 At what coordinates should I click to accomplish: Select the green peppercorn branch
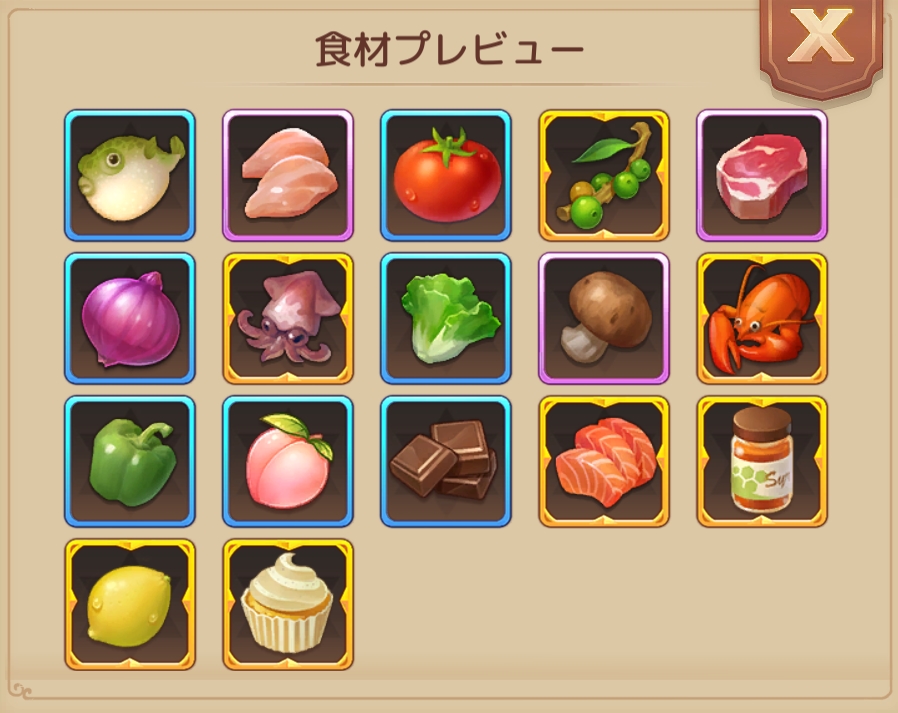(x=604, y=175)
